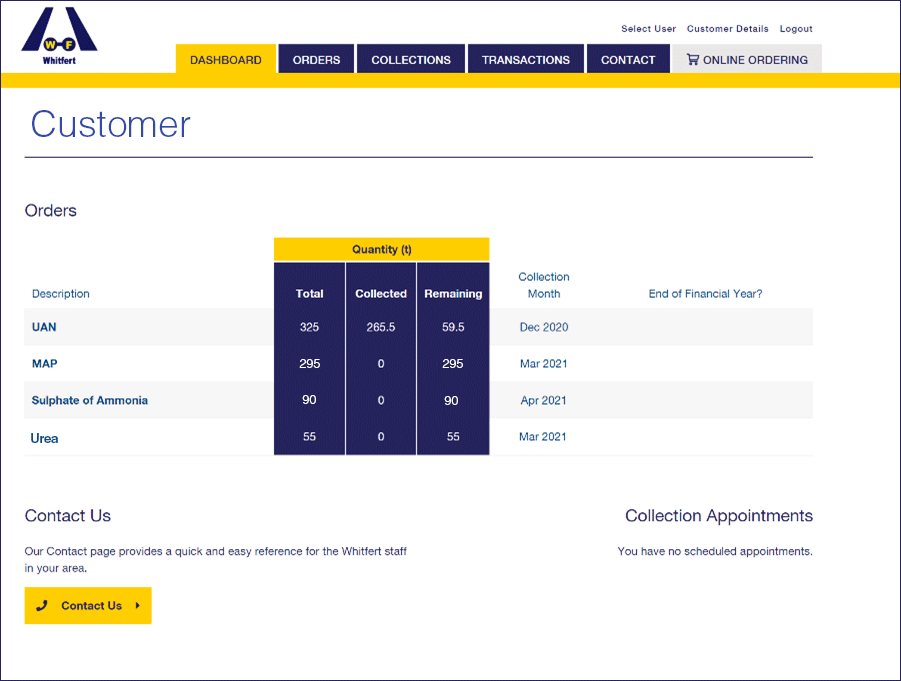Click the Whitfert logo
The image size is (901, 681).
(59, 36)
